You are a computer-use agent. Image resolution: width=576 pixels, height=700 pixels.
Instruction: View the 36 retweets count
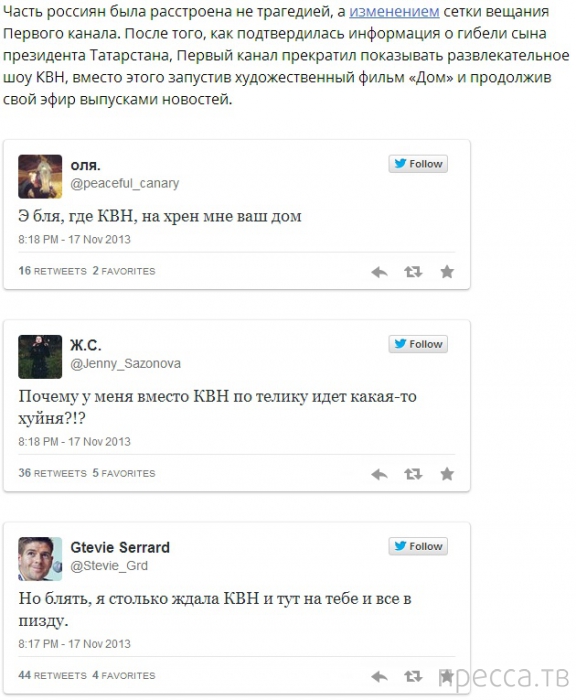point(53,473)
